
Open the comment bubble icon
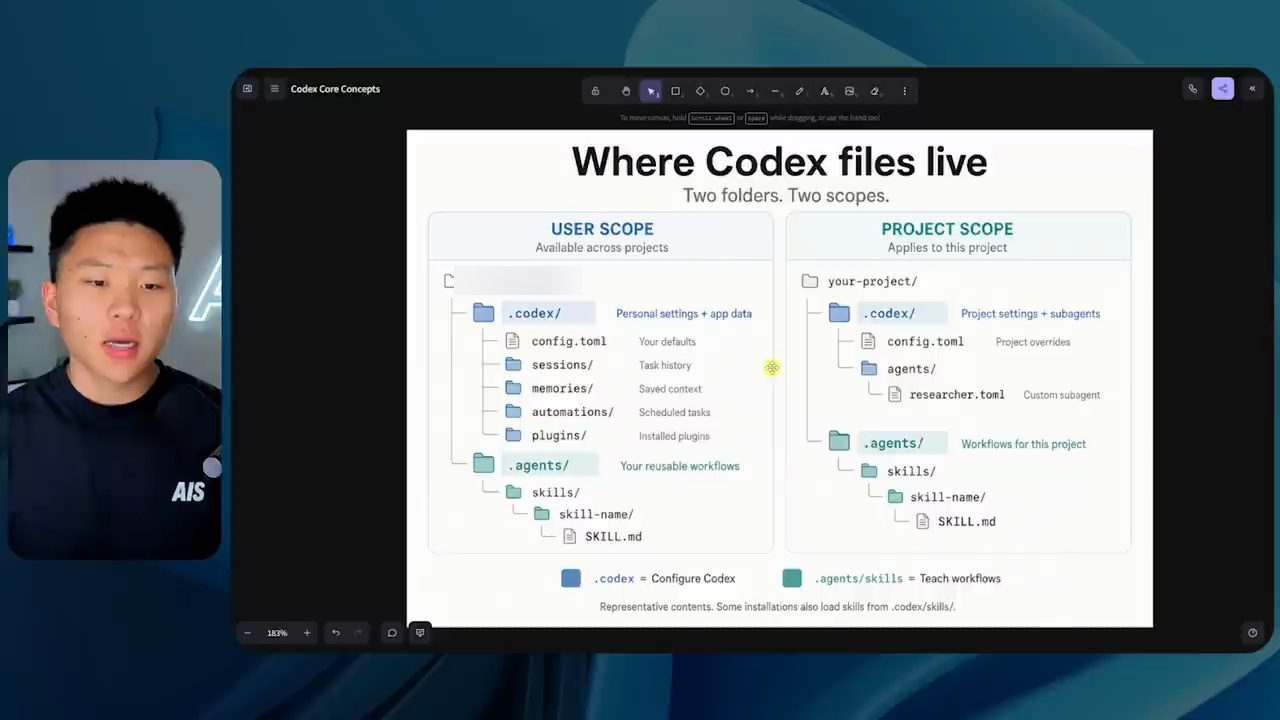click(392, 633)
